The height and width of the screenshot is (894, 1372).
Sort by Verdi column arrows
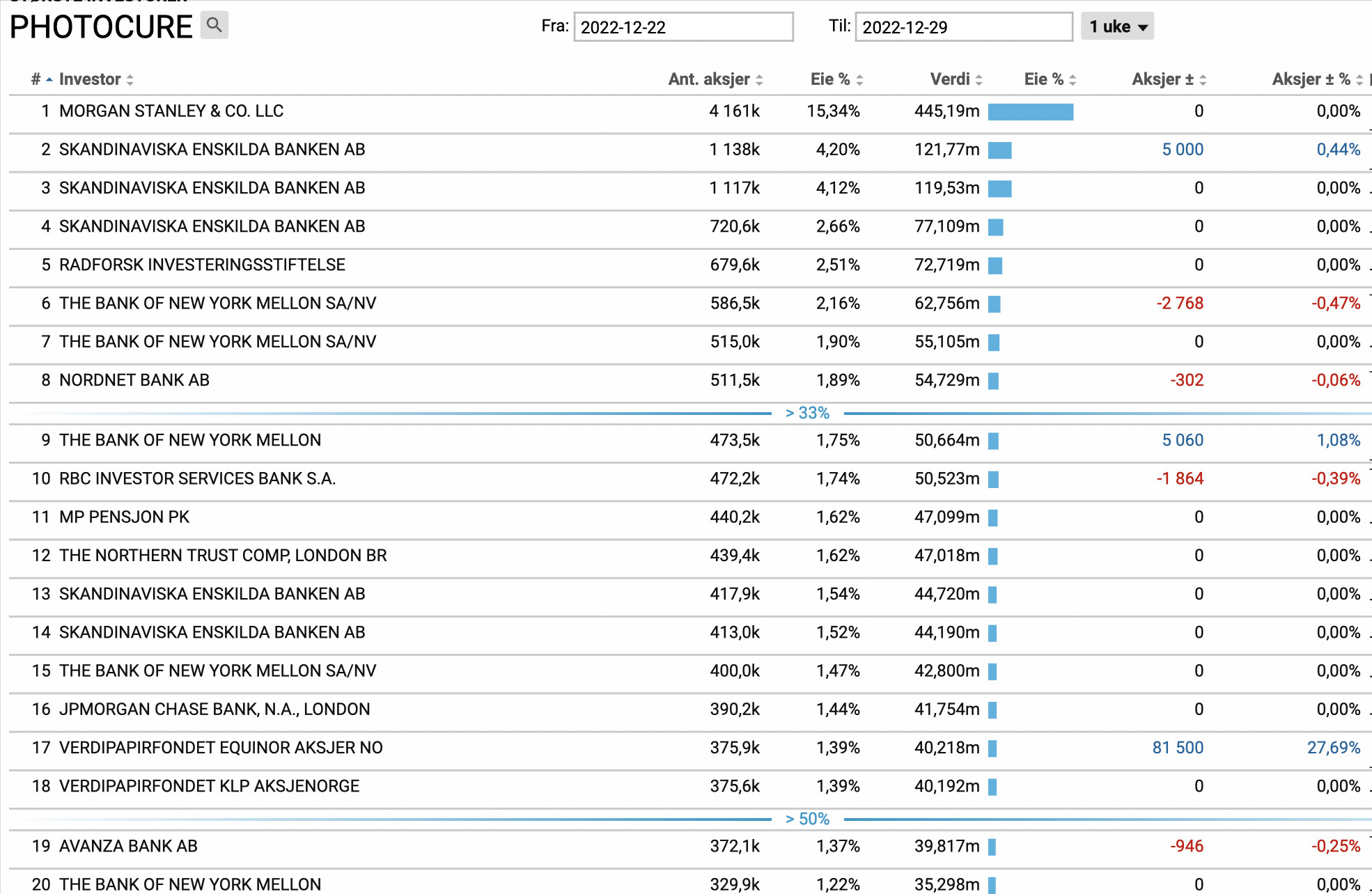coord(979,80)
